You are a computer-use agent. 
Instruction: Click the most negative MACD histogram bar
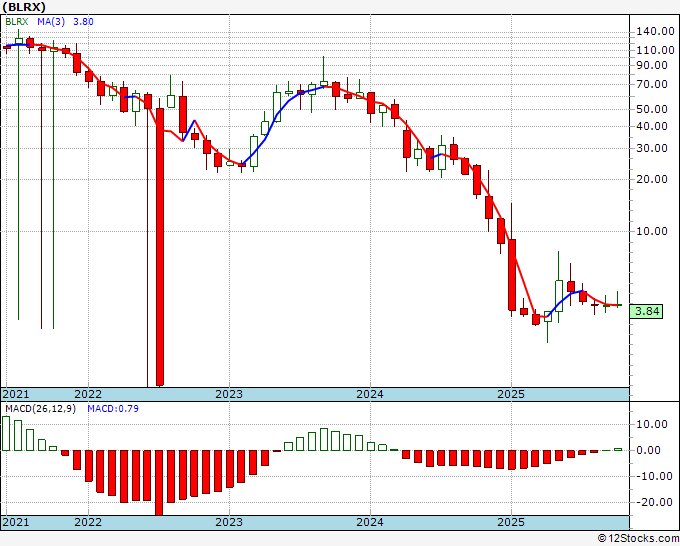159,483
